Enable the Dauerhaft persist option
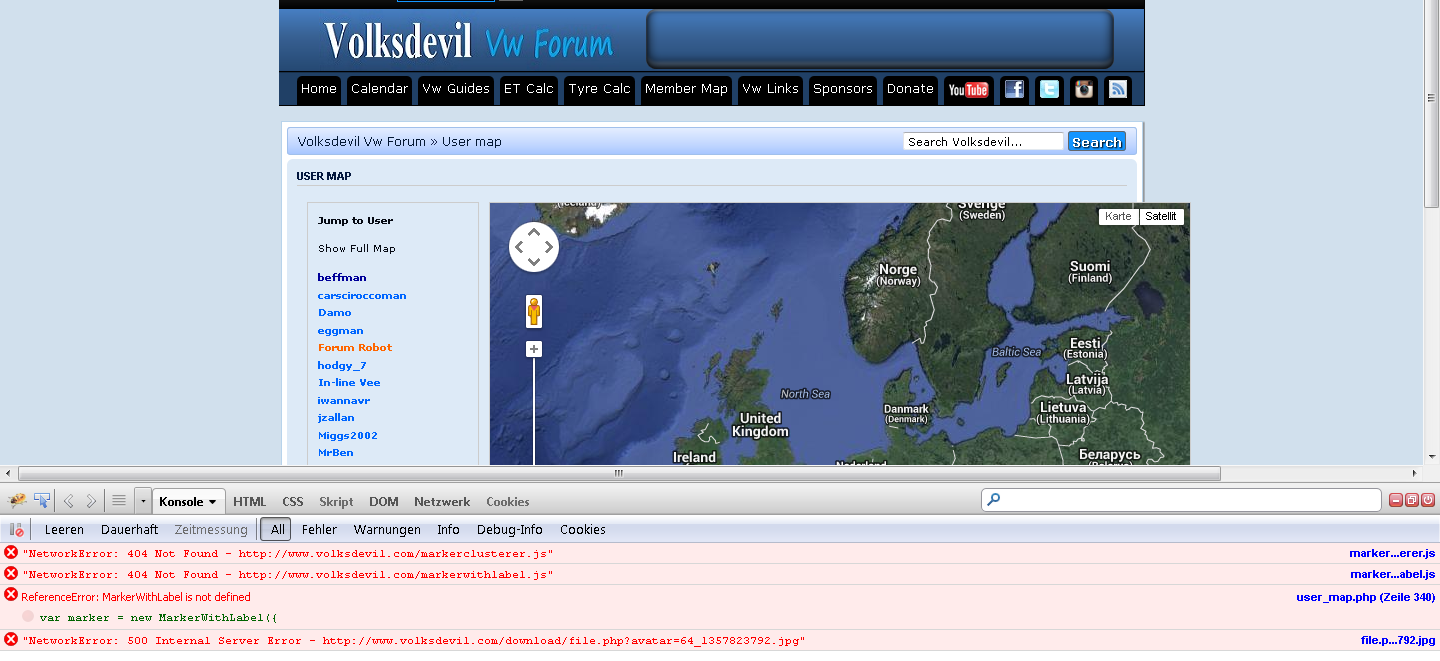The image size is (1440, 661). [x=129, y=530]
